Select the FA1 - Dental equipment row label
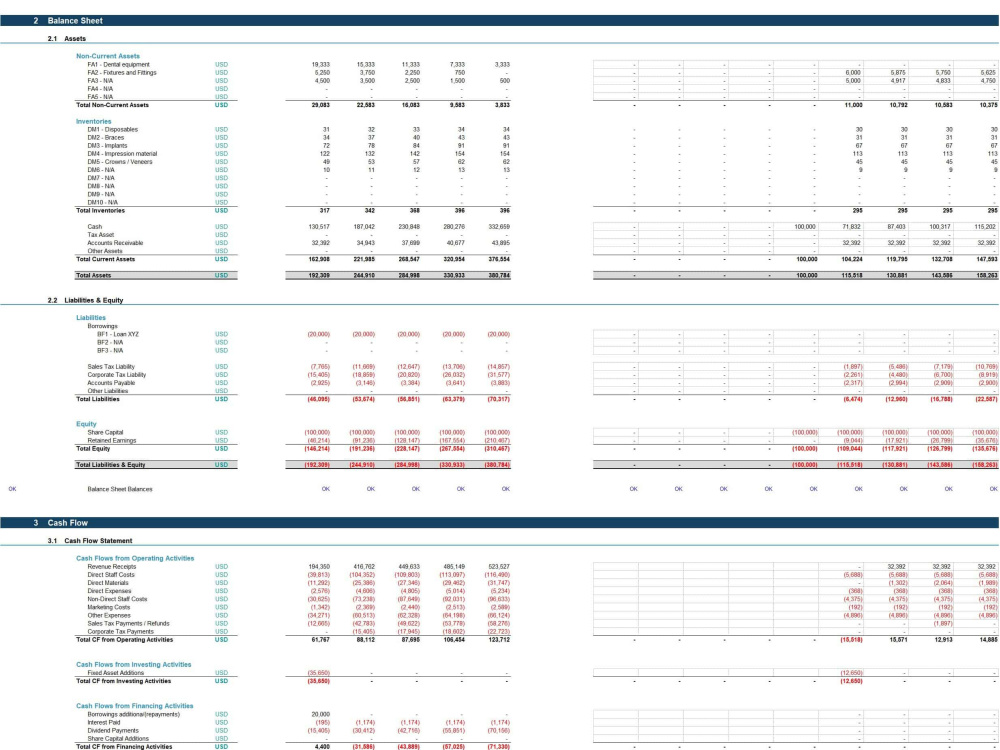The width and height of the screenshot is (1000, 750). tap(119, 64)
